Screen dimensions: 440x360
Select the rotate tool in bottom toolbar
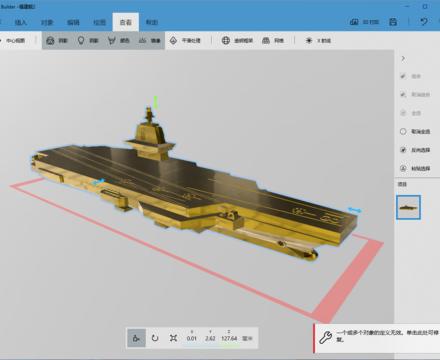155,338
